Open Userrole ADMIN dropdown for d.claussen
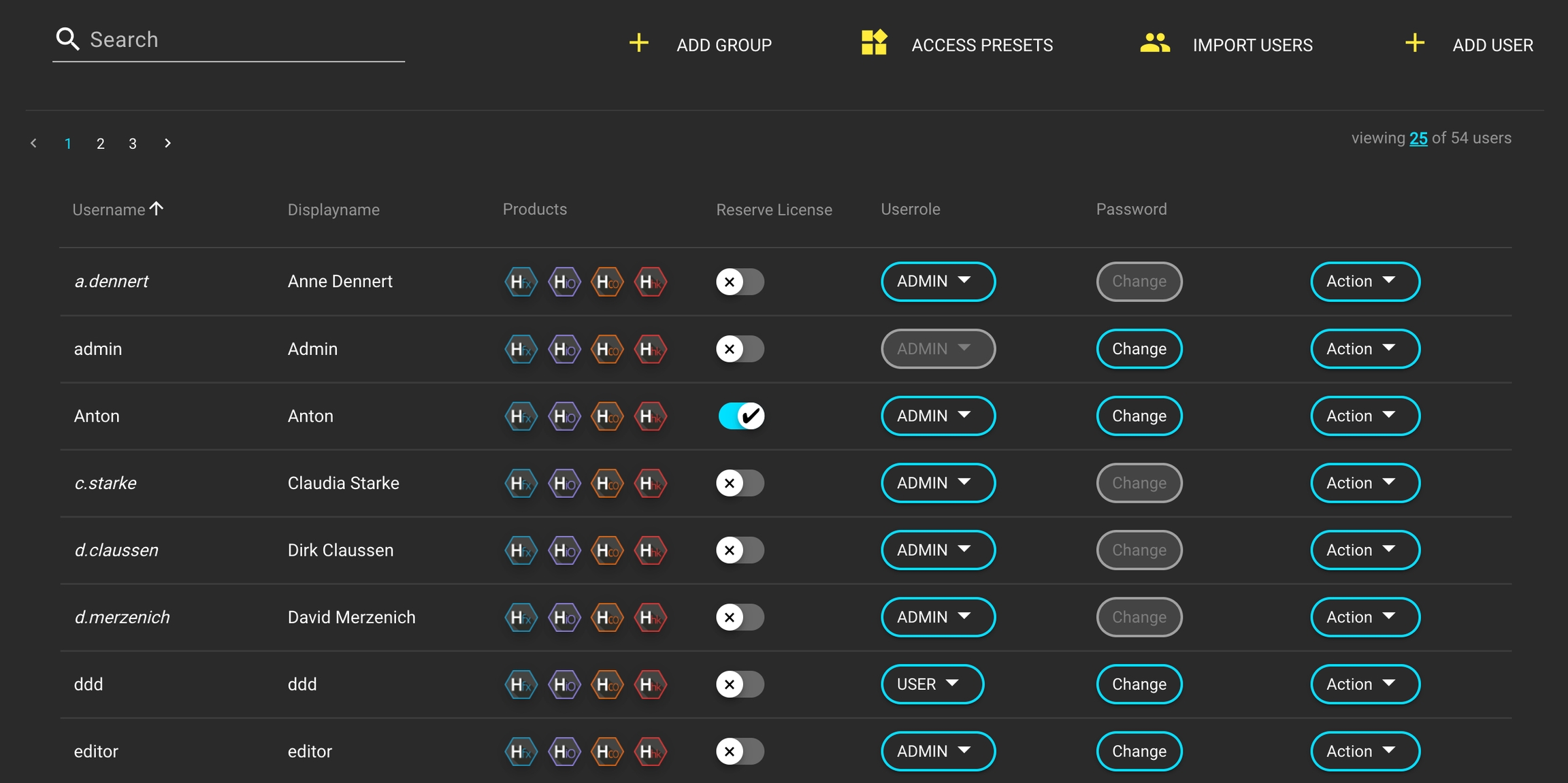1568x783 pixels. pos(937,550)
